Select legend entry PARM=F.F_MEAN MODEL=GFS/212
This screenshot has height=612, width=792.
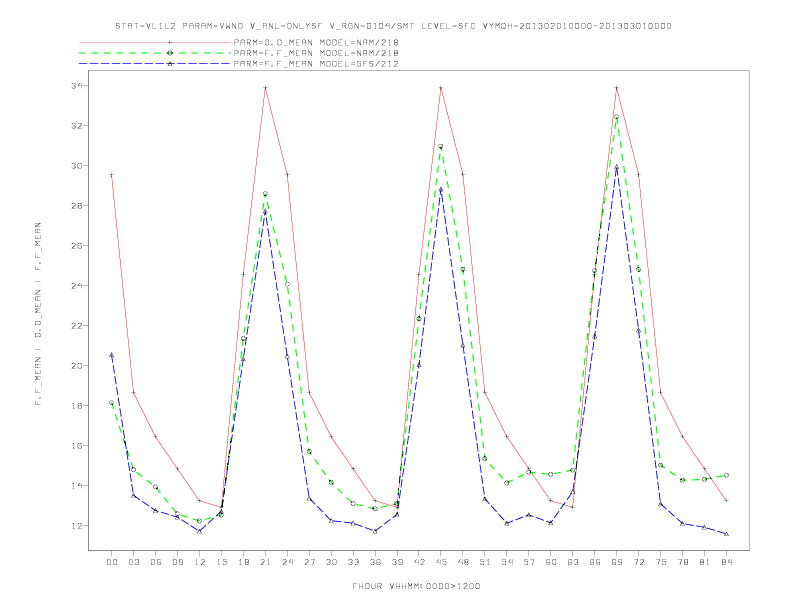316,64
